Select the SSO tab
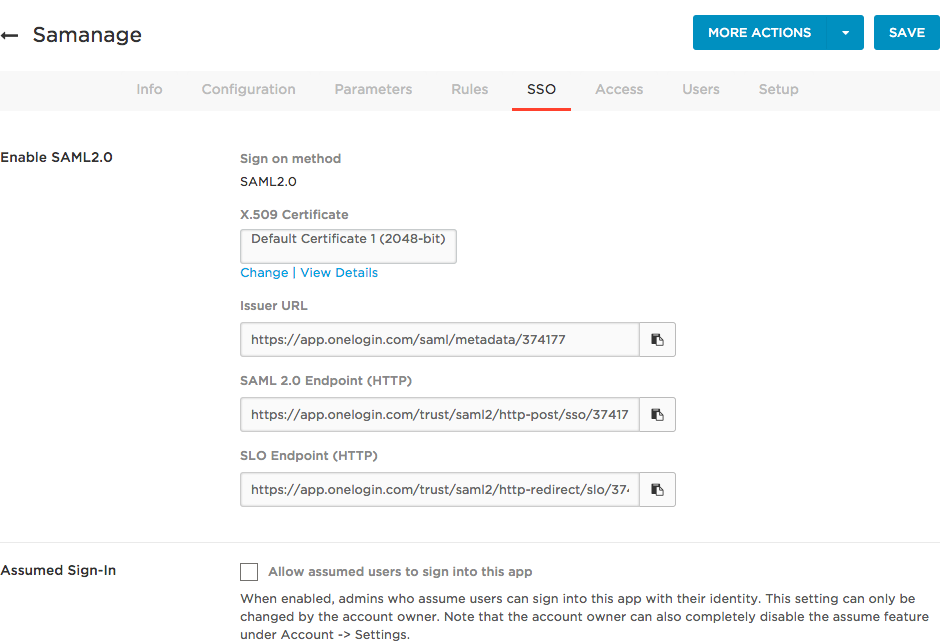 point(541,89)
